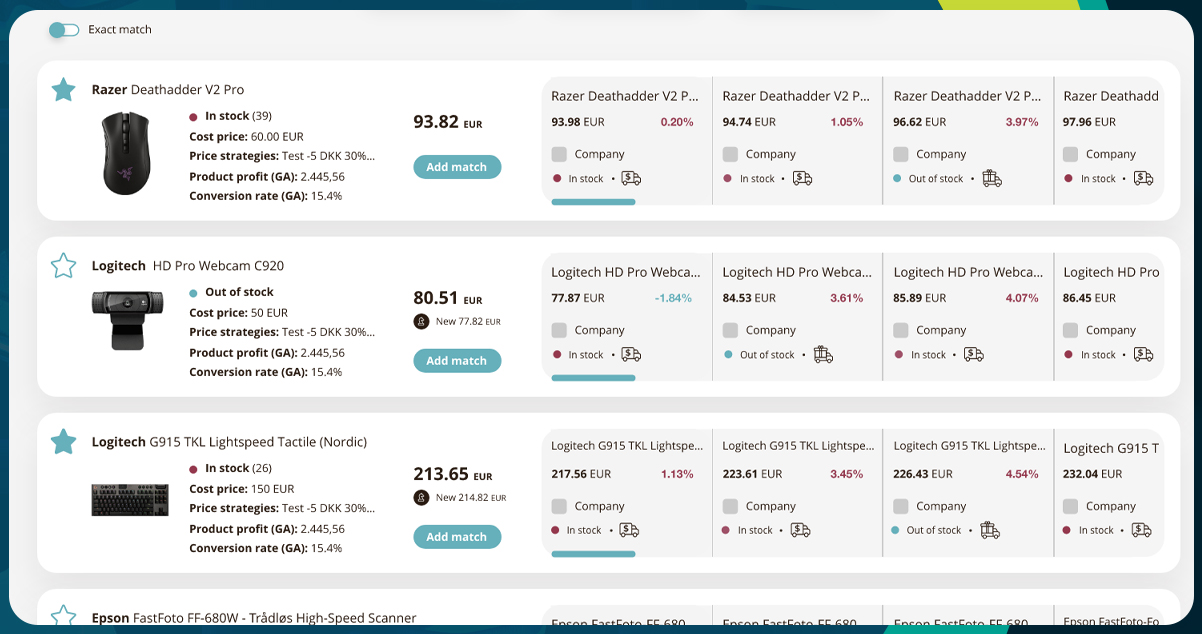Image resolution: width=1202 pixels, height=634 pixels.
Task: Click Out of stock in the 96.62 EUR card
Action: coord(936,179)
